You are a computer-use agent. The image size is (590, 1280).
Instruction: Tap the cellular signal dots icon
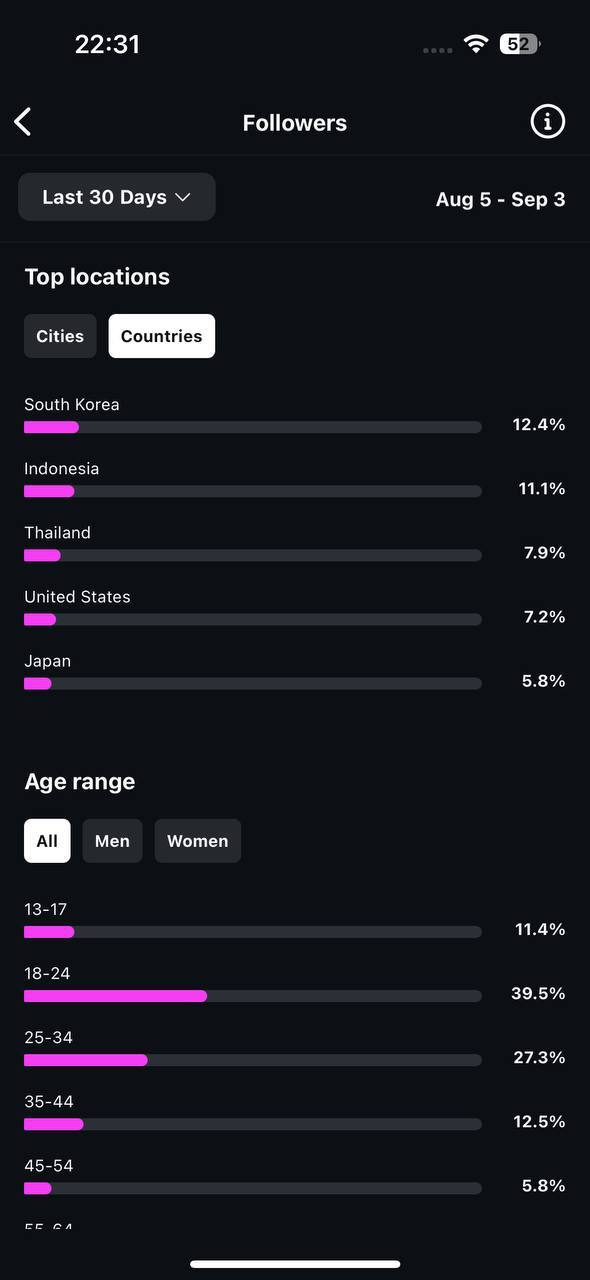pyautogui.click(x=437, y=50)
